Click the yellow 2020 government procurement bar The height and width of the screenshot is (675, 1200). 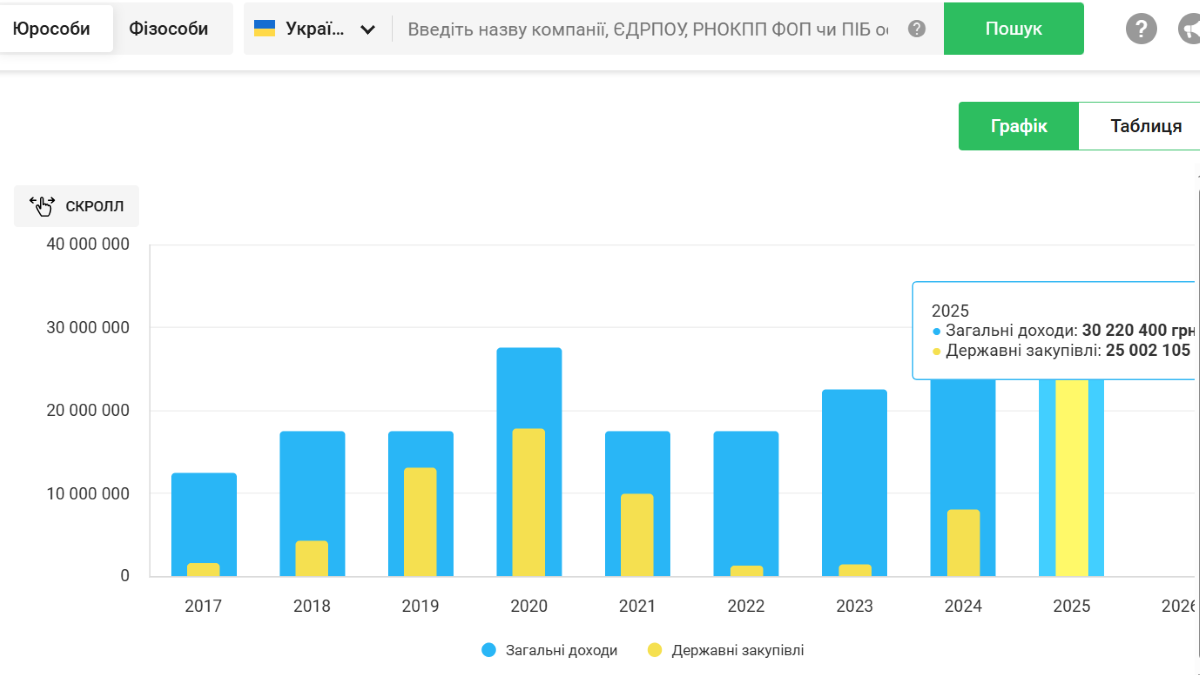click(x=529, y=502)
